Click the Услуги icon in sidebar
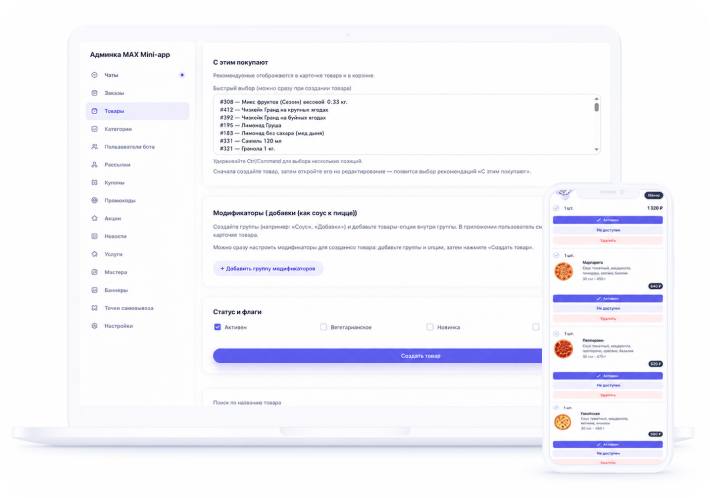The height and width of the screenshot is (498, 710). (x=94, y=254)
